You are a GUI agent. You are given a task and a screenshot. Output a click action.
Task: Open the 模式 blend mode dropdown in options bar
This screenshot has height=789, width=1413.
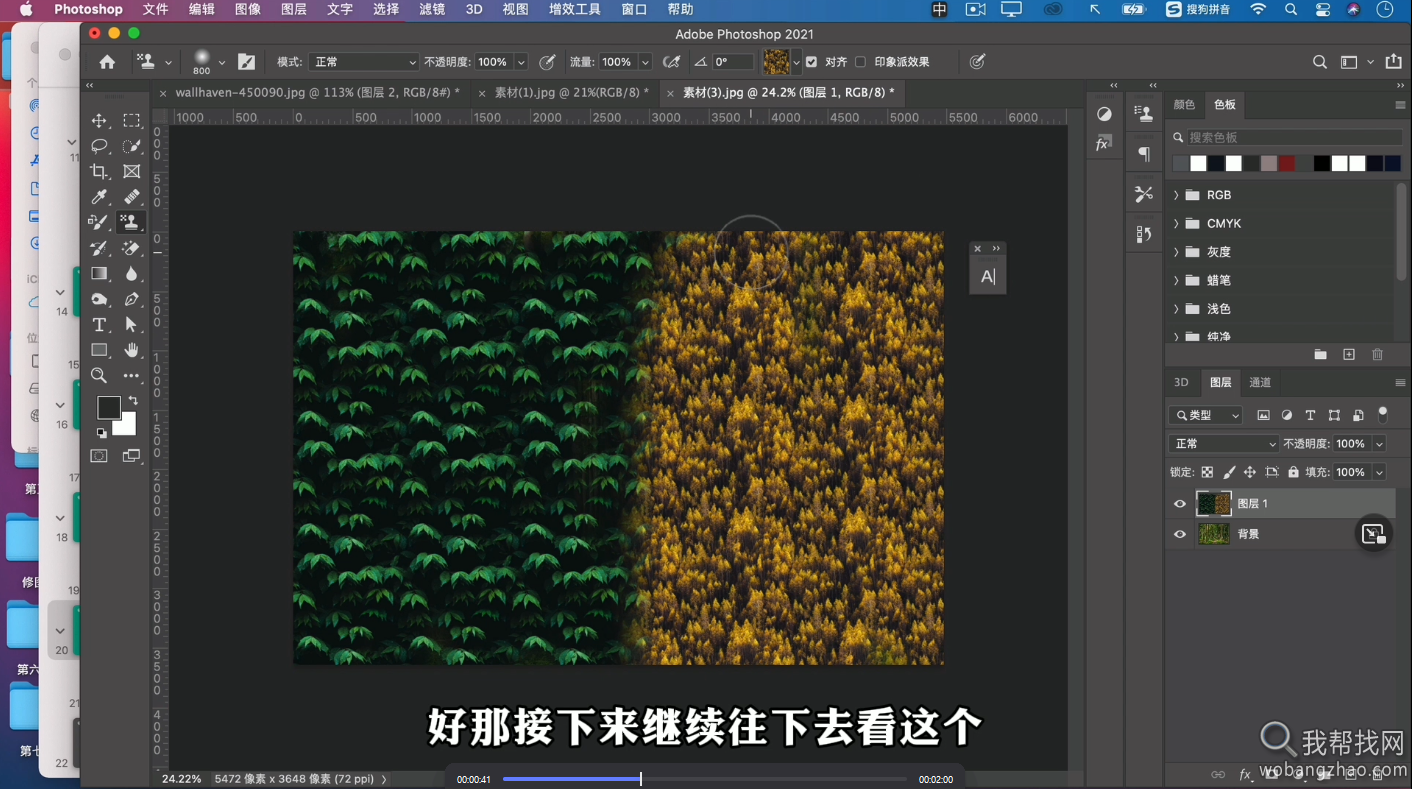coord(363,62)
